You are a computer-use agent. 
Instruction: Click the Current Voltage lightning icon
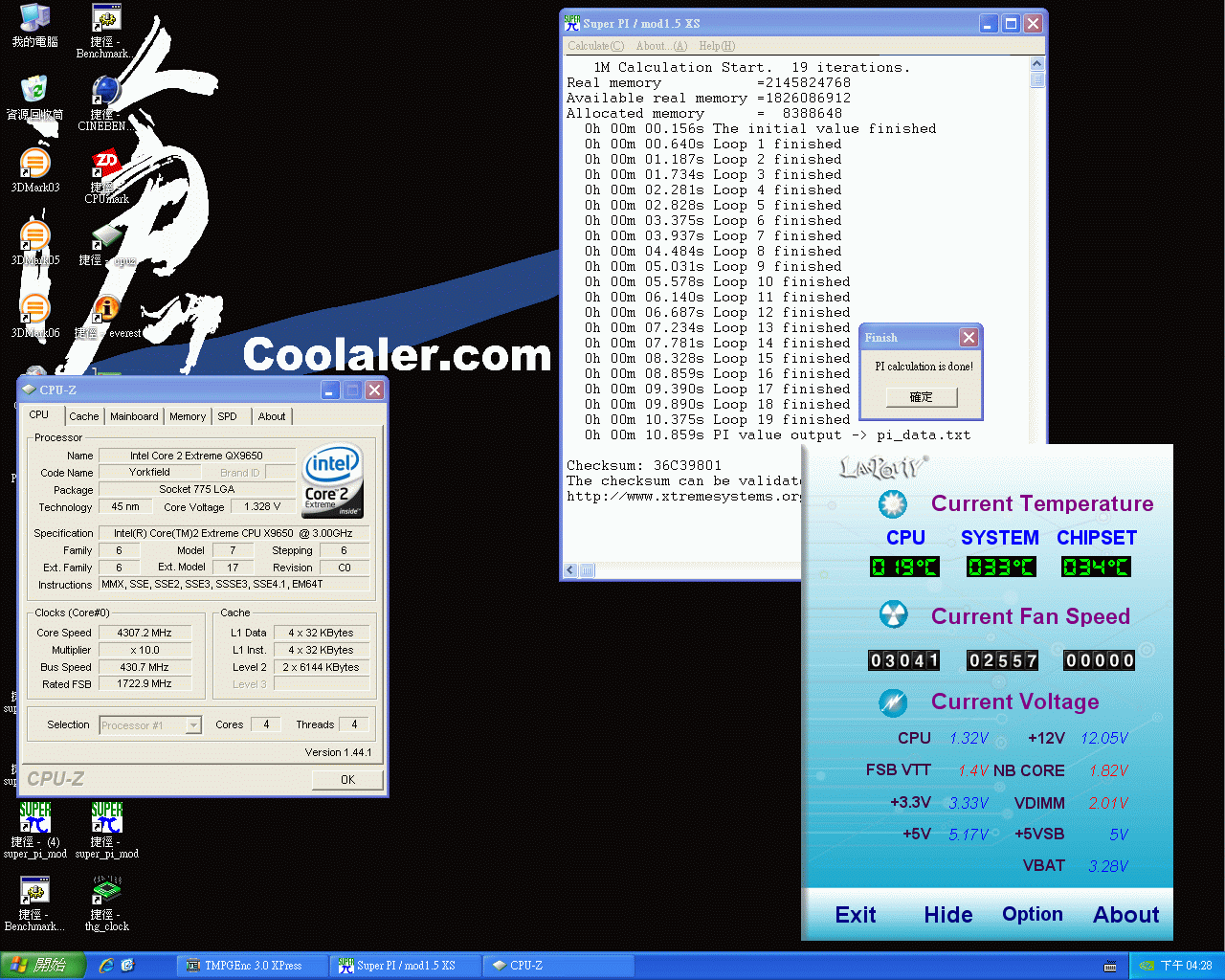tap(893, 702)
